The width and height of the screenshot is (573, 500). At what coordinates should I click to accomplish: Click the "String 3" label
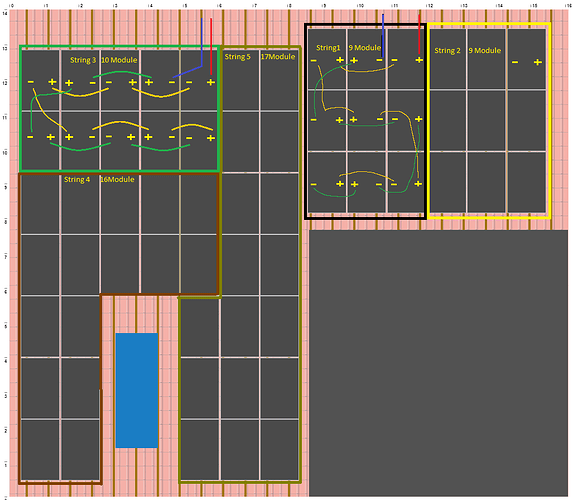click(83, 60)
